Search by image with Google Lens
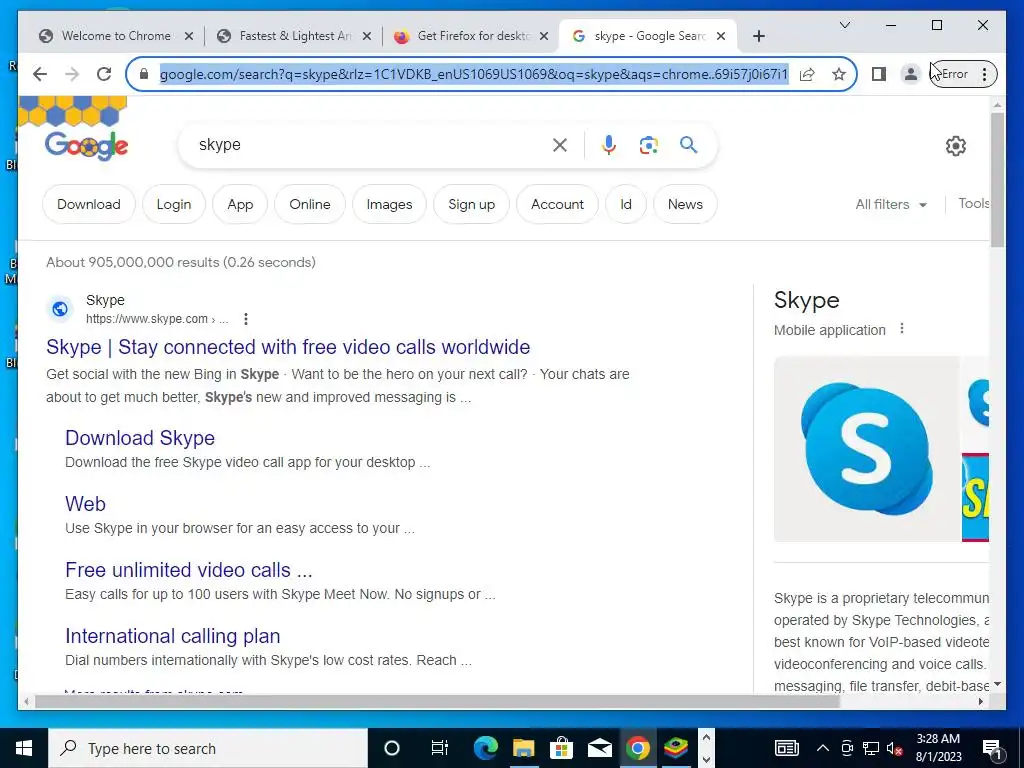The width and height of the screenshot is (1024, 768). point(648,145)
